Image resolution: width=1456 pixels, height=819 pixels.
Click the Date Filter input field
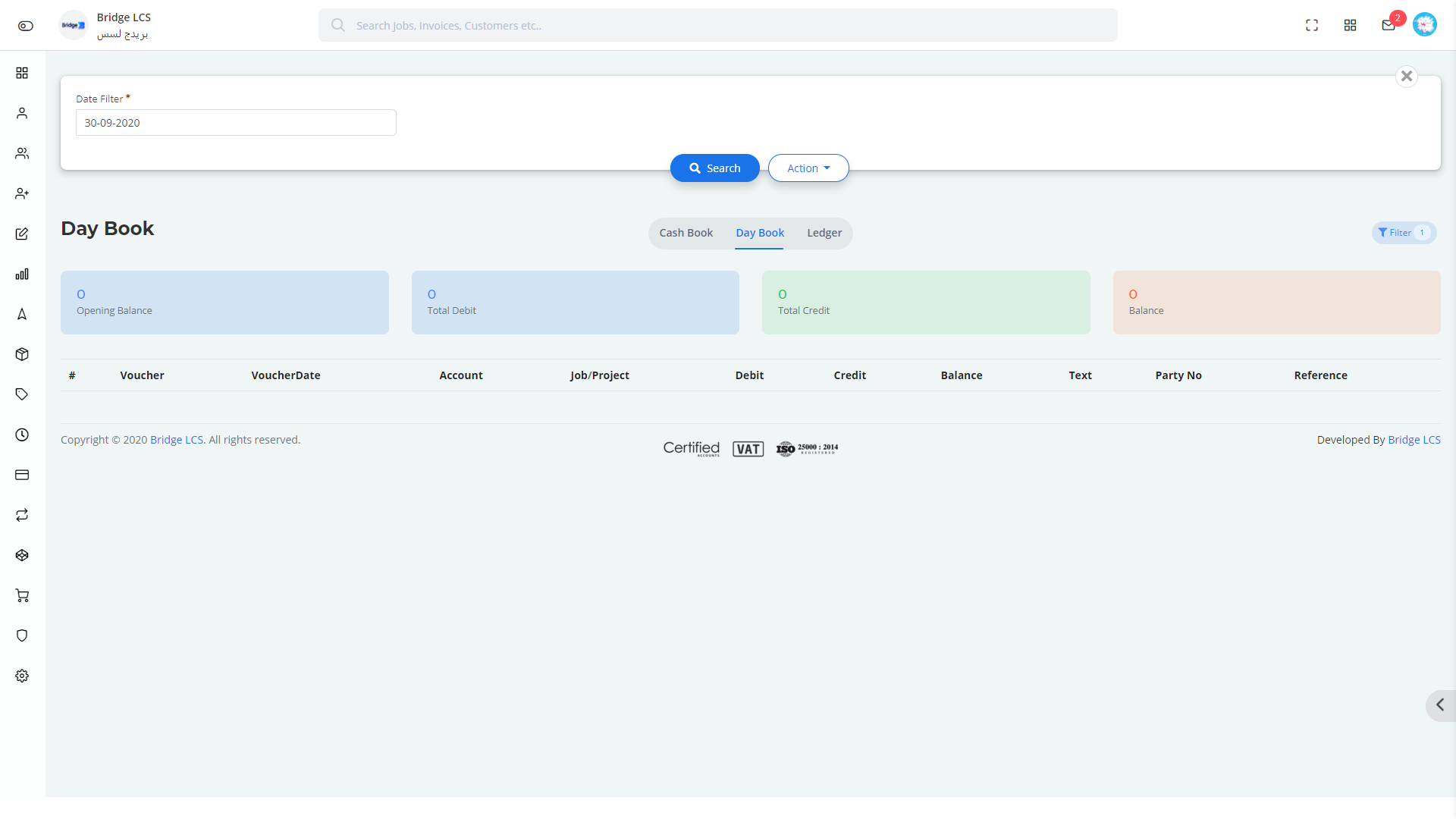(x=236, y=122)
